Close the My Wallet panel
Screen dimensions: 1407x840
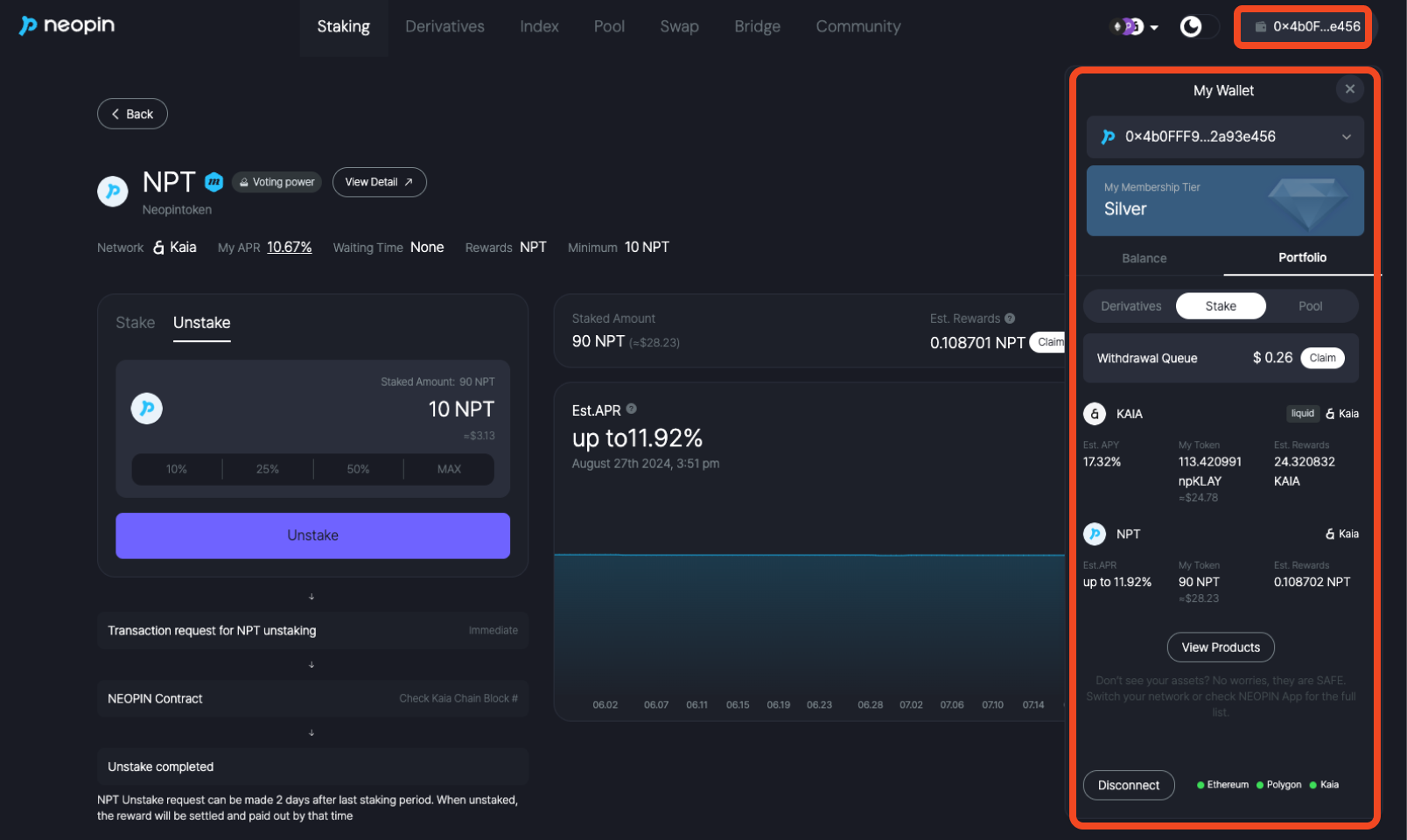pos(1349,89)
